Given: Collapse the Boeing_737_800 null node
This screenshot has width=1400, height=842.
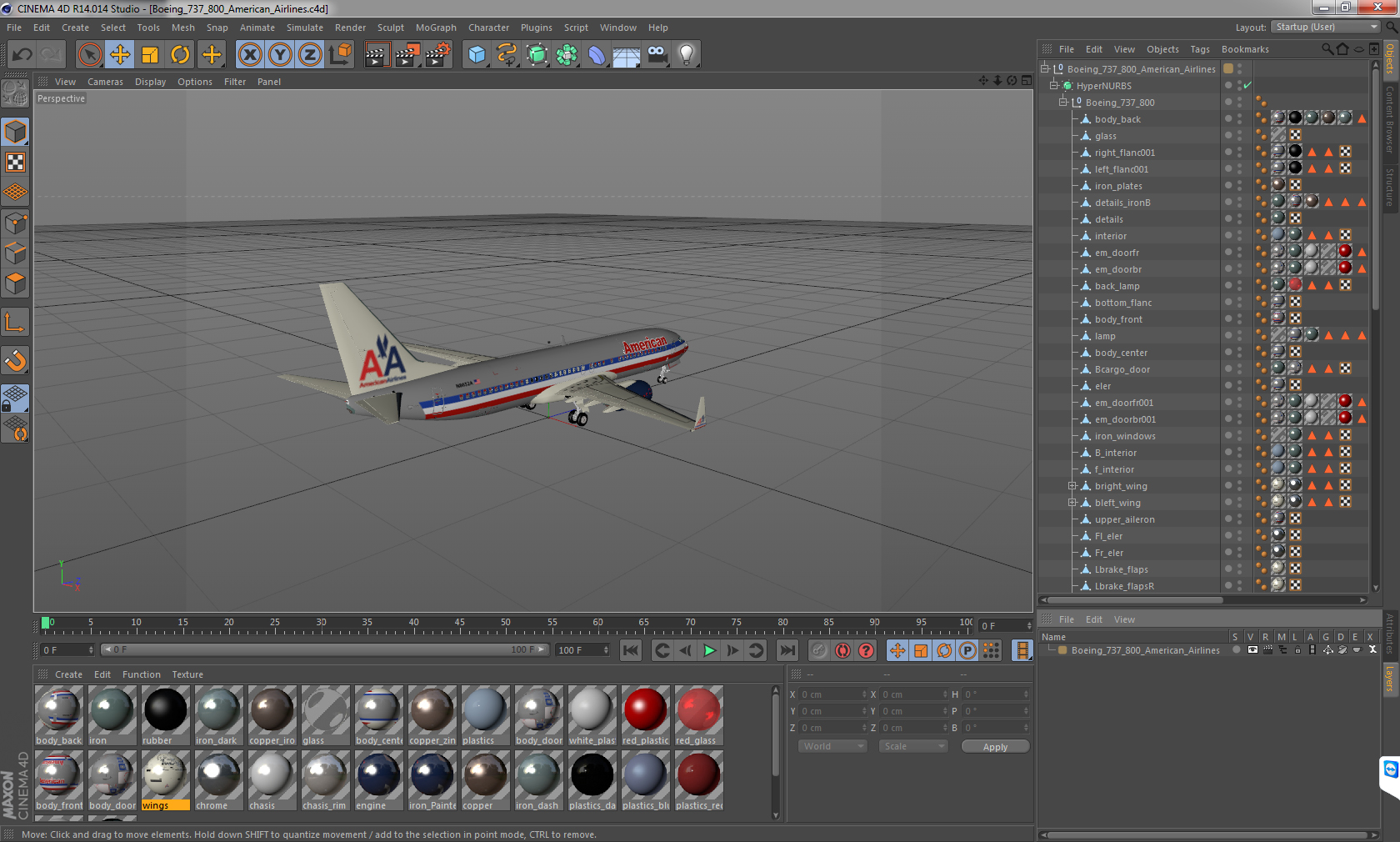Looking at the screenshot, I should coord(1062,103).
